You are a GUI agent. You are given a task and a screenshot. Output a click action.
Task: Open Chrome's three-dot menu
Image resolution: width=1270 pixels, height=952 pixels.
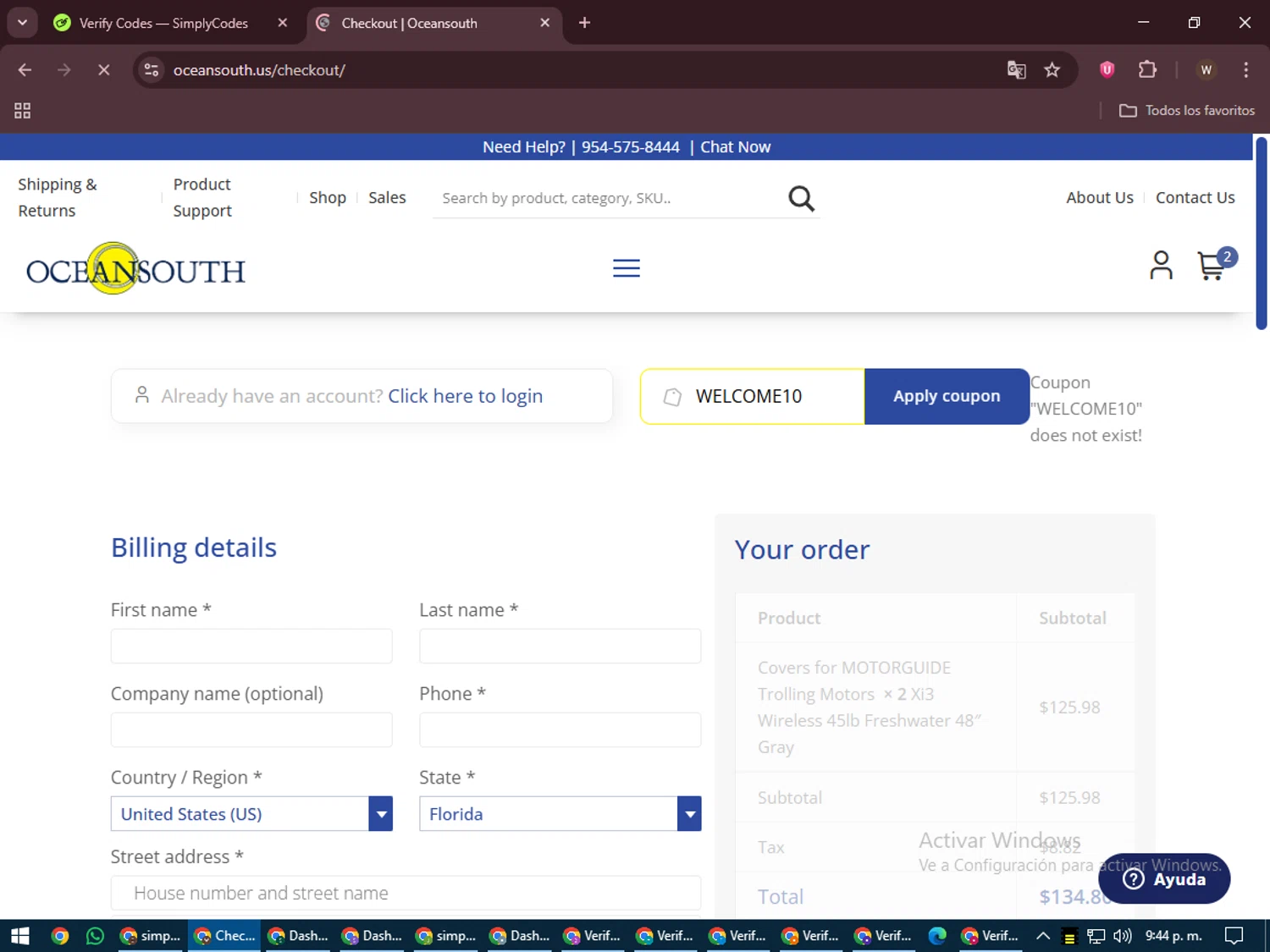click(1245, 70)
